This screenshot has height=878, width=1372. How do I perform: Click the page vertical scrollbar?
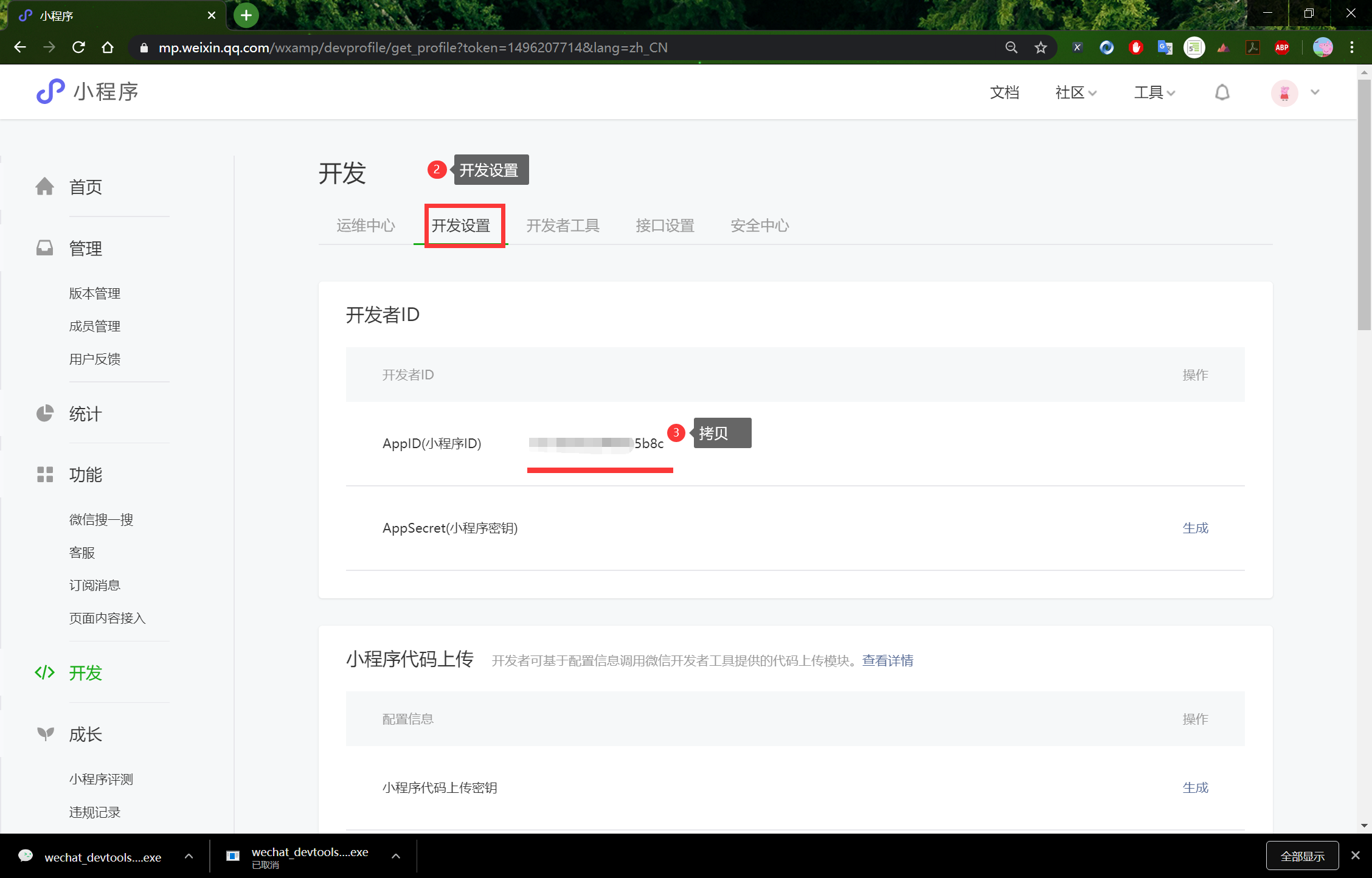tap(1364, 204)
